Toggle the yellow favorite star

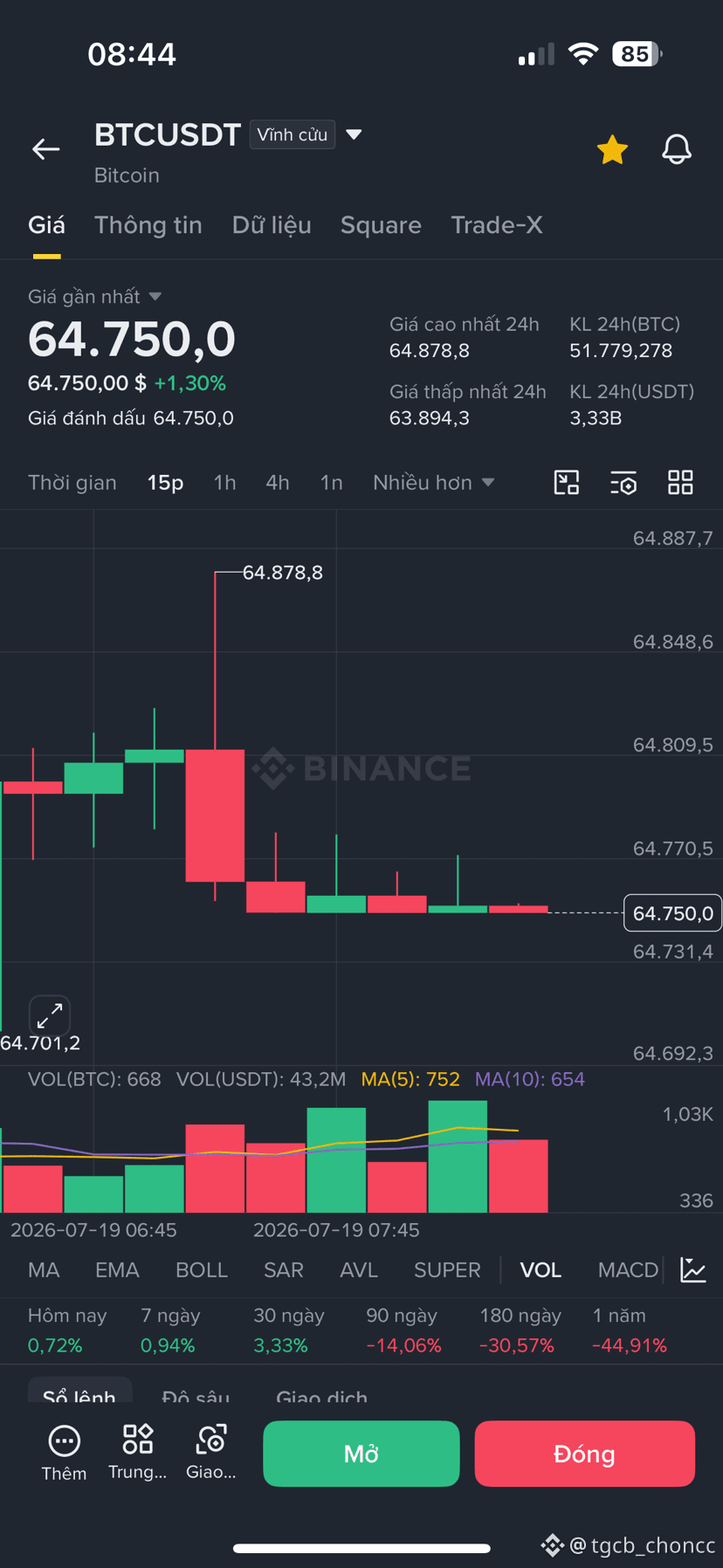612,150
